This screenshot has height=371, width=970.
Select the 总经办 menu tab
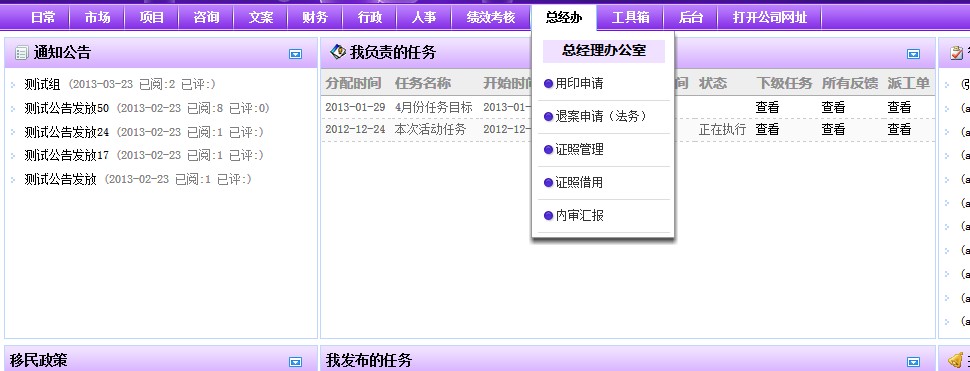click(x=564, y=18)
